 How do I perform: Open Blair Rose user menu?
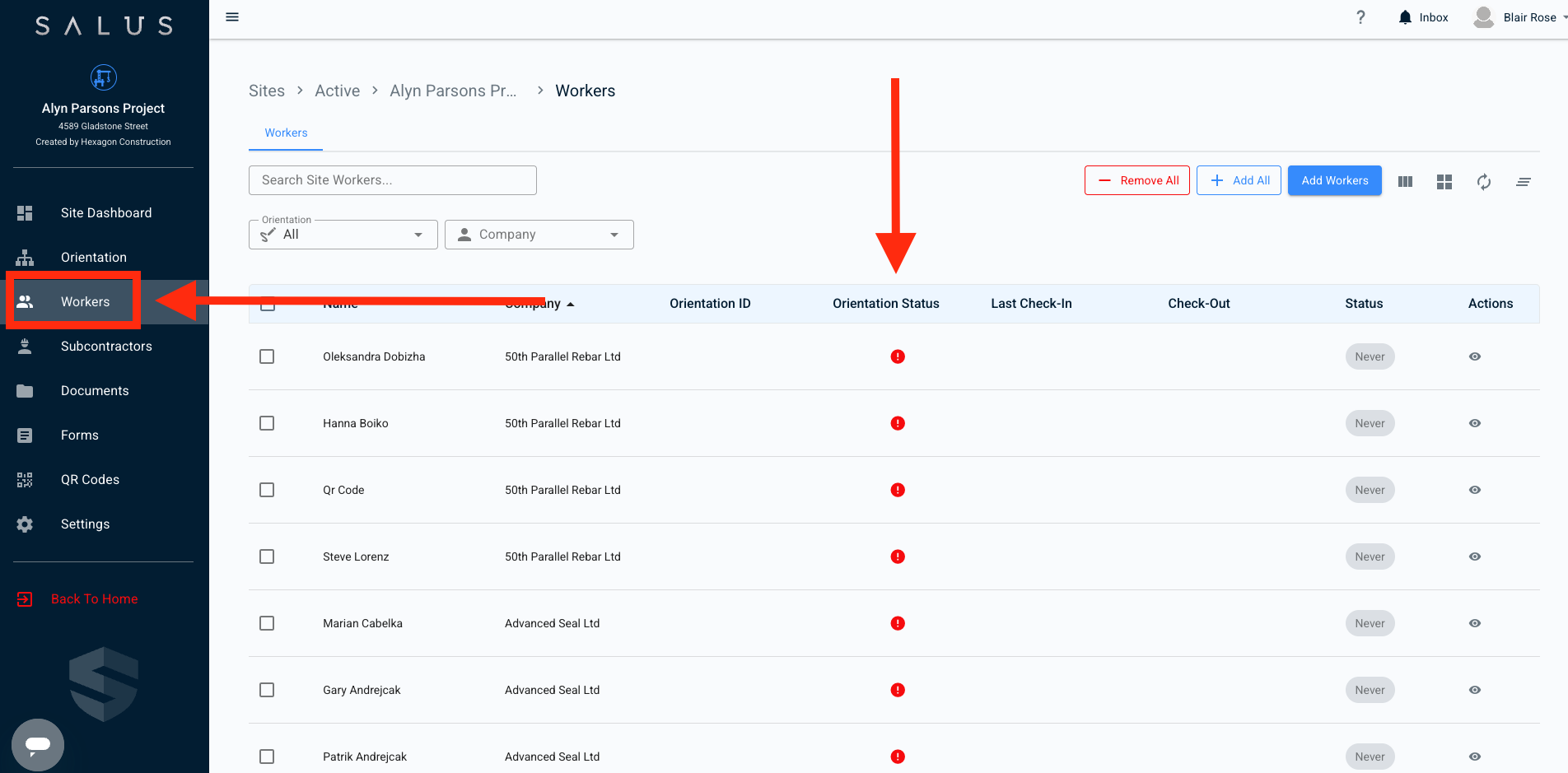[1519, 17]
